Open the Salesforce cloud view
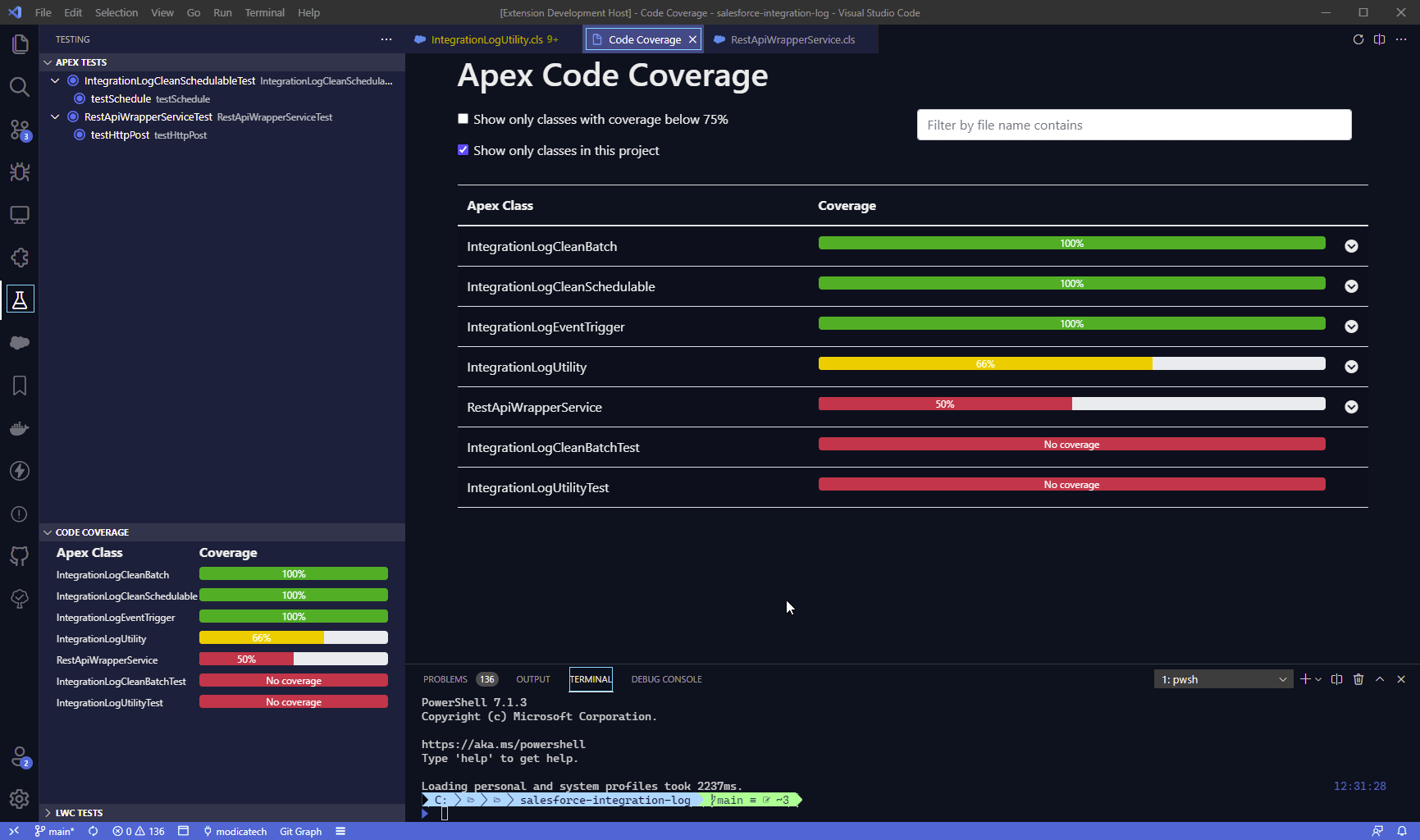 click(20, 343)
